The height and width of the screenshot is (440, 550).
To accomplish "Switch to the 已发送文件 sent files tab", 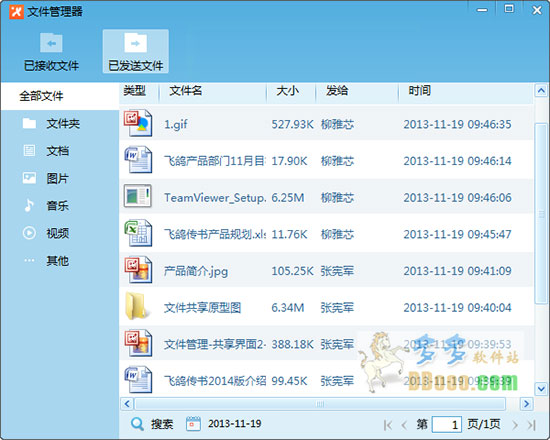I will click(135, 51).
